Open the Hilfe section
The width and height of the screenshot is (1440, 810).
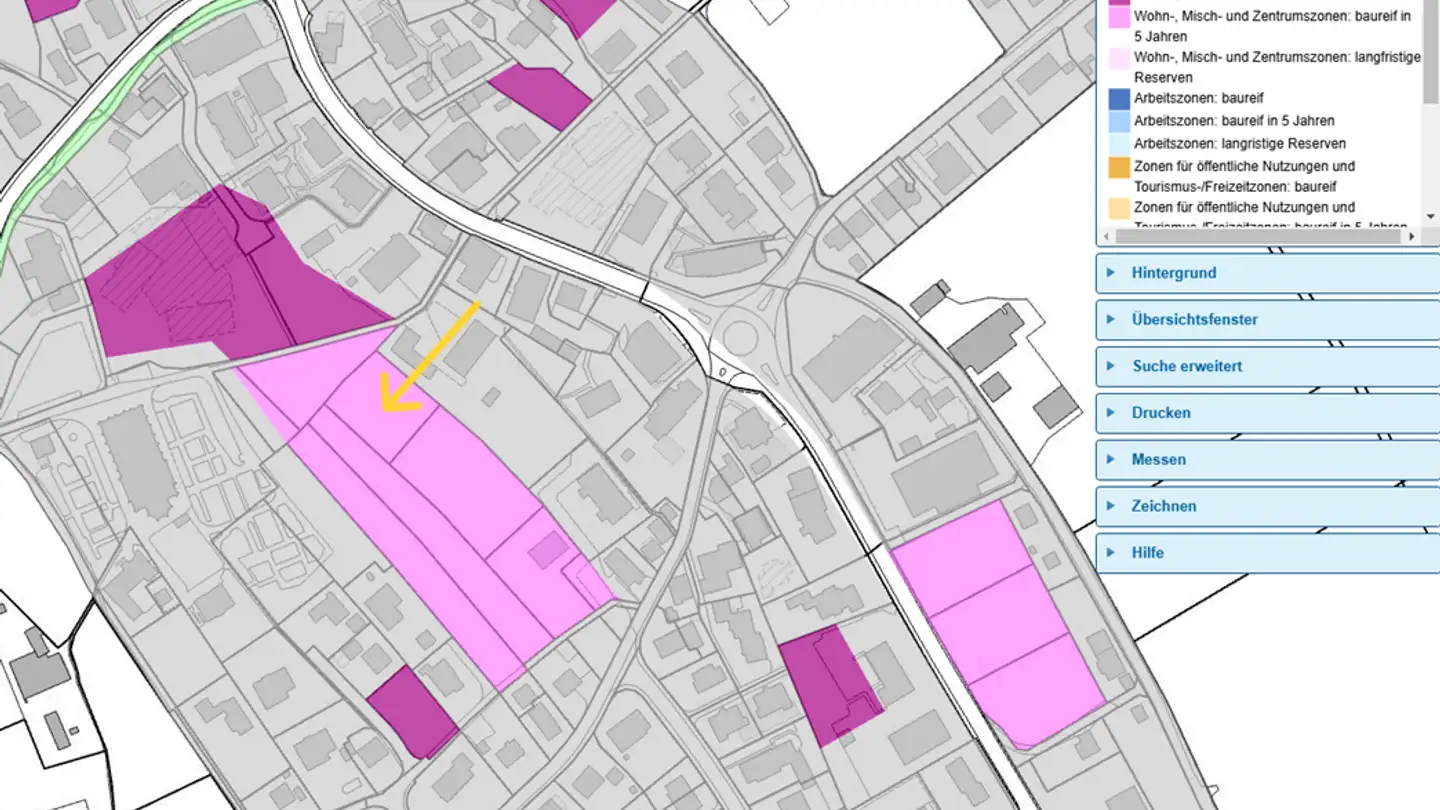[1147, 553]
